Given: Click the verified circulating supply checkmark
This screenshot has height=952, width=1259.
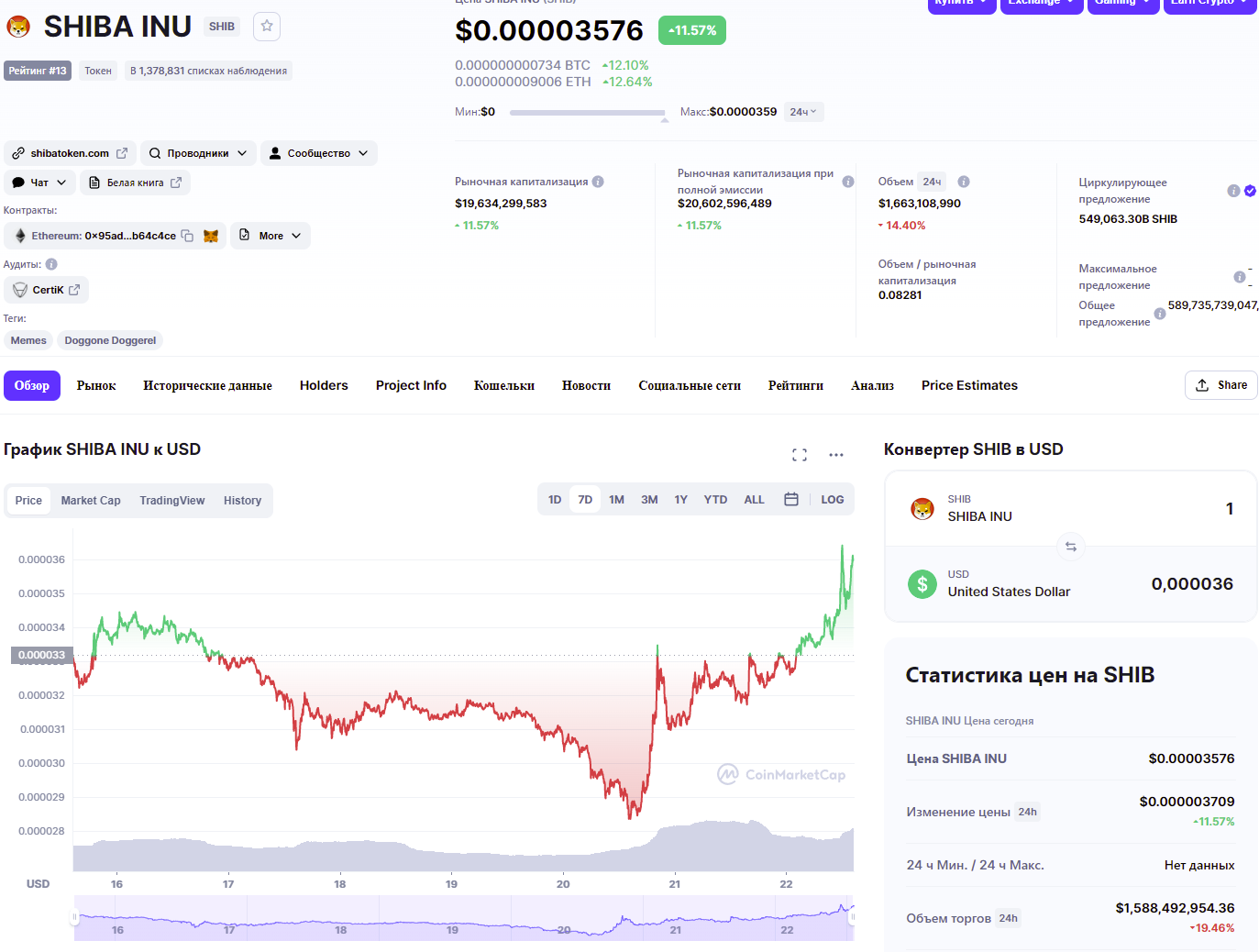Looking at the screenshot, I should coord(1250,191).
